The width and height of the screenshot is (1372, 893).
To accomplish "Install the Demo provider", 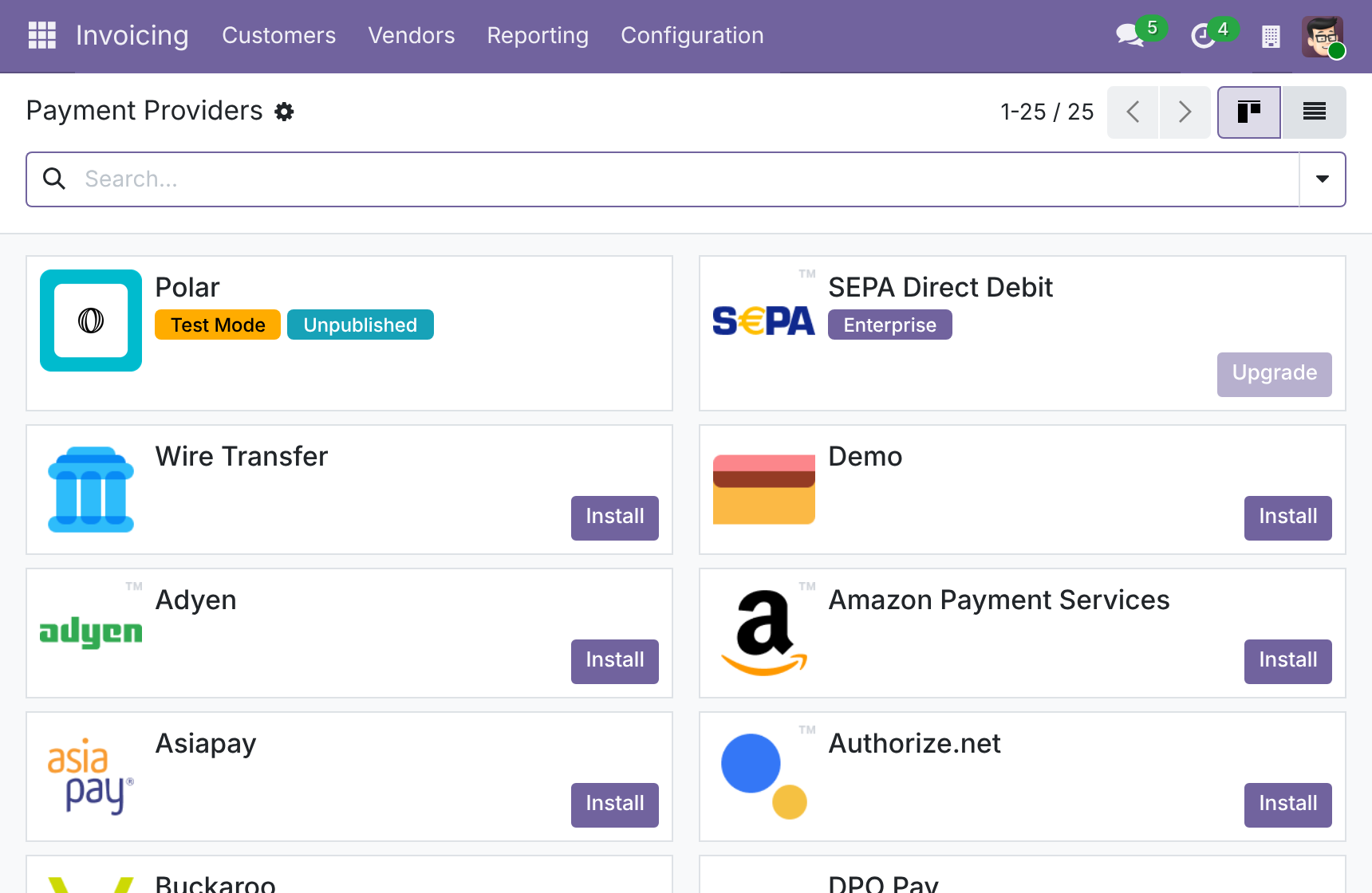I will point(1288,518).
